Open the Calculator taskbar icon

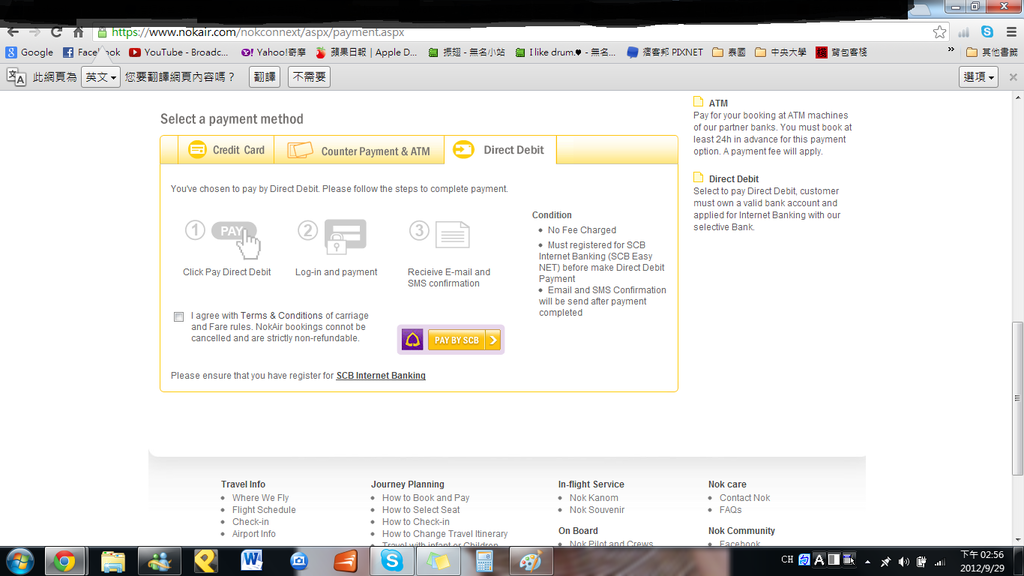(x=484, y=562)
